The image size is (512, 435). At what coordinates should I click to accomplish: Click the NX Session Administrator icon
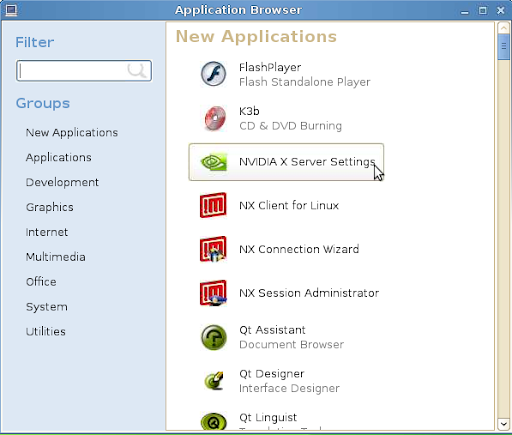point(213,293)
